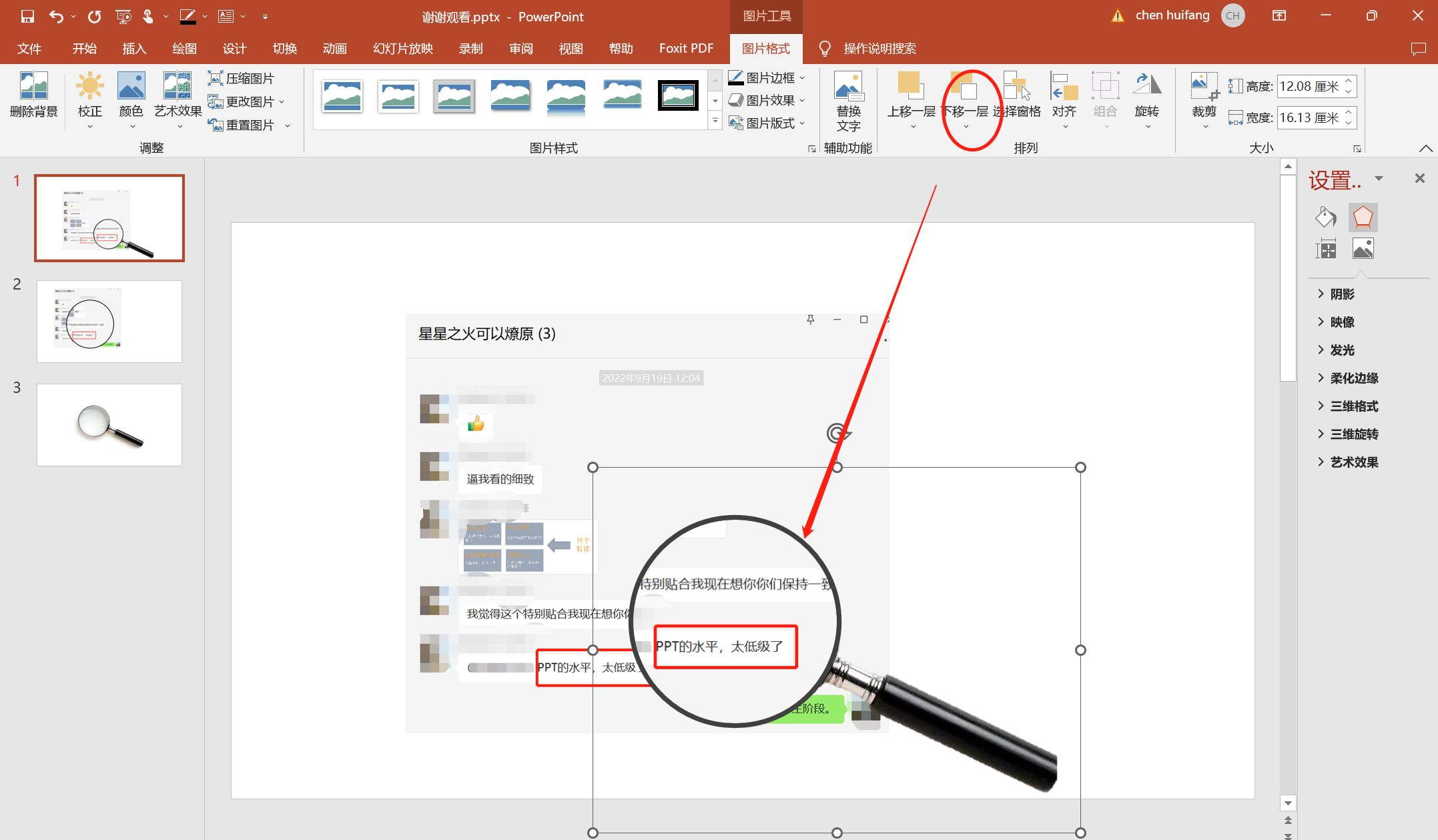
Task: Click Compress Pictures (压缩图片) button
Action: [242, 78]
